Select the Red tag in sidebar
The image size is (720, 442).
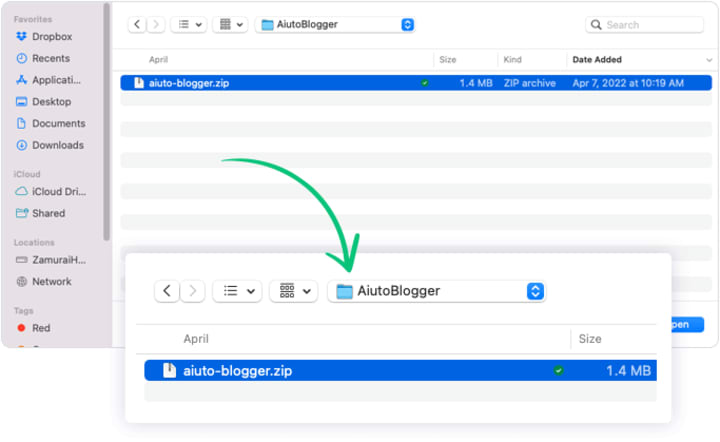(34, 328)
